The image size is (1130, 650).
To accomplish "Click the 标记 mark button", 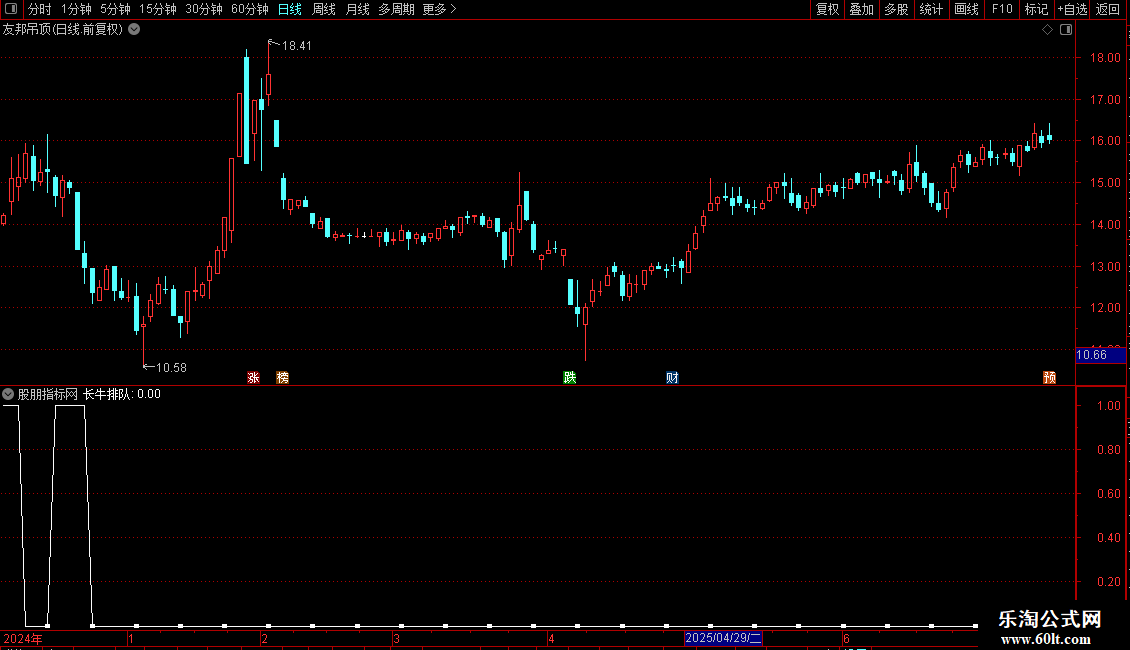I will (1036, 9).
